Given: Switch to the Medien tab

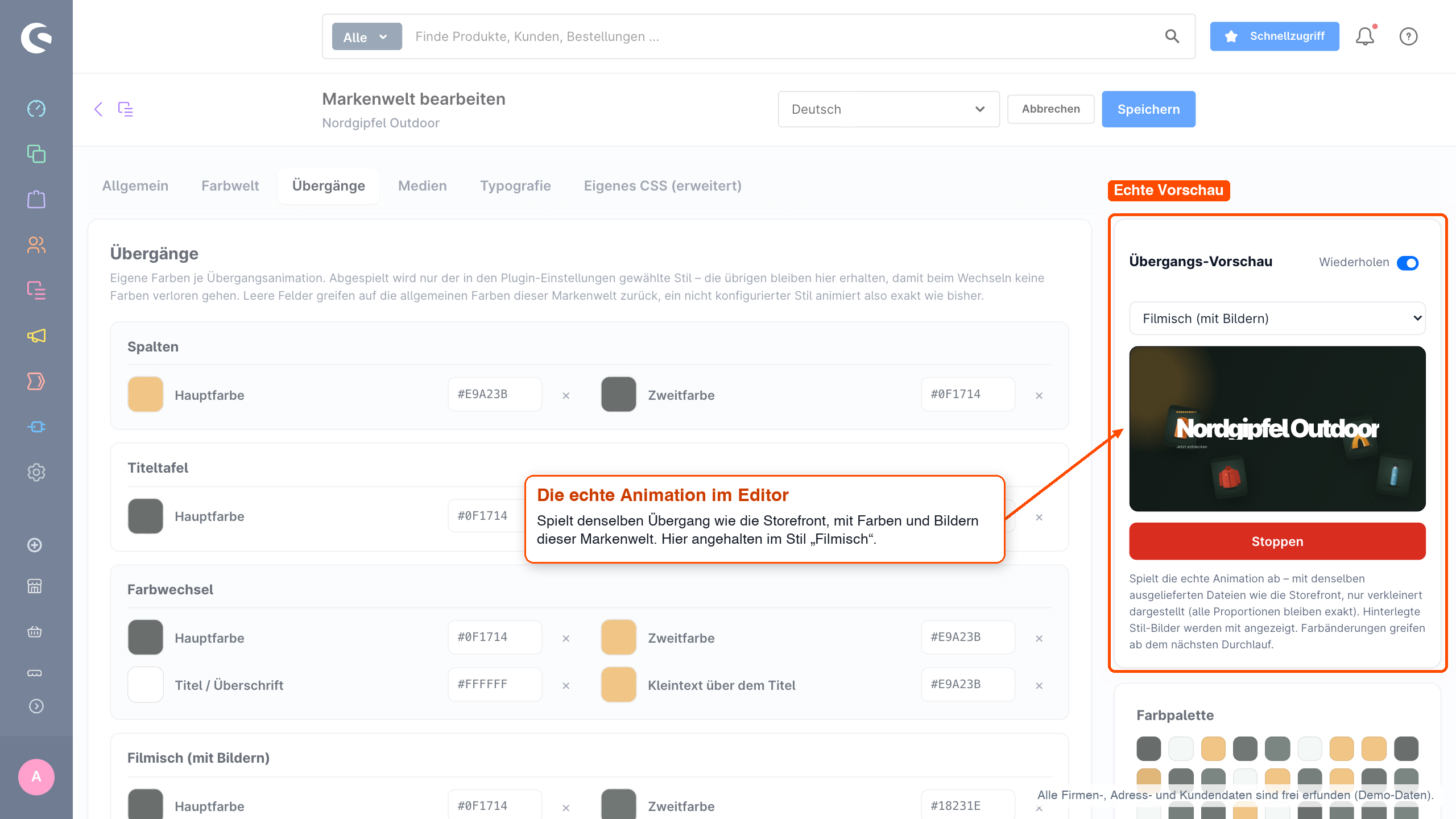Looking at the screenshot, I should coord(422,186).
